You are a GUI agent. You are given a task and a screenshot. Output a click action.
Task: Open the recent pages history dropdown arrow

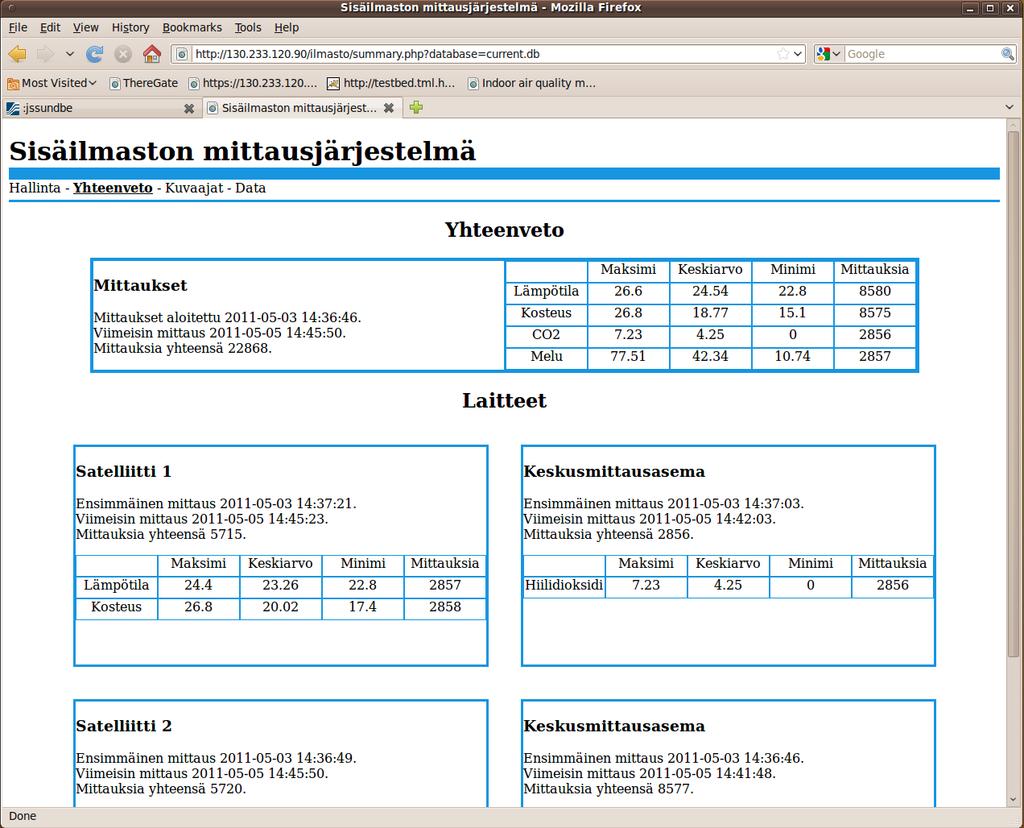click(70, 54)
